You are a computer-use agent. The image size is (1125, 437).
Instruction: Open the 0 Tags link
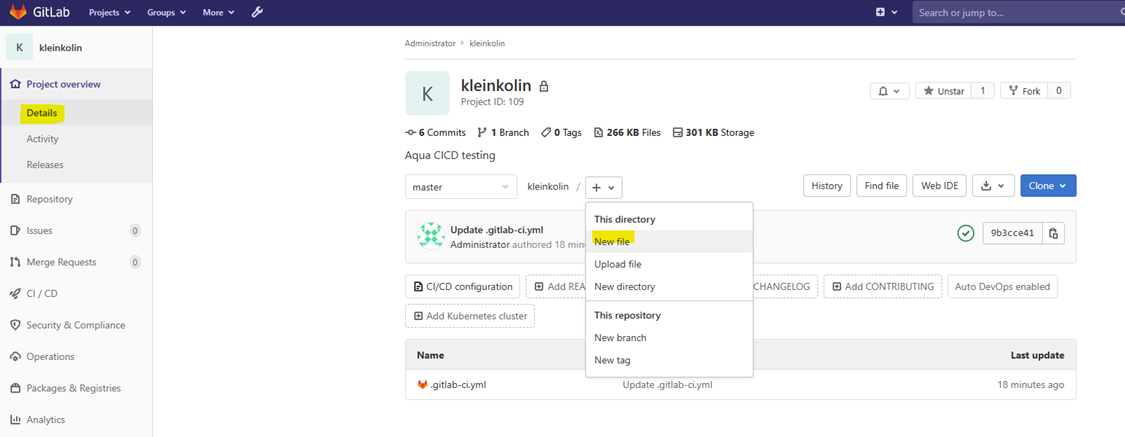(561, 133)
